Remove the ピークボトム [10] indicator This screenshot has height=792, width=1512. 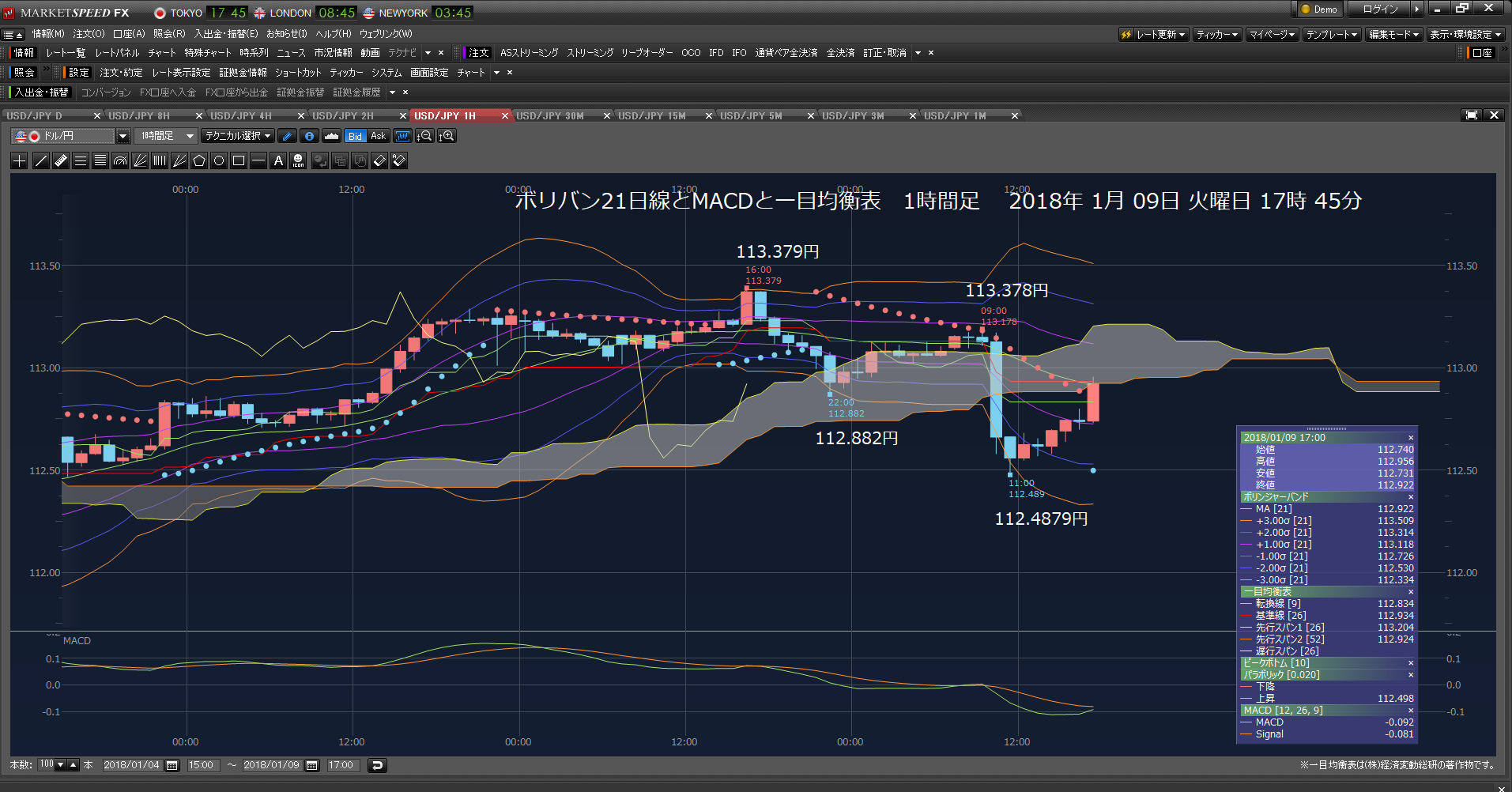pyautogui.click(x=1411, y=663)
